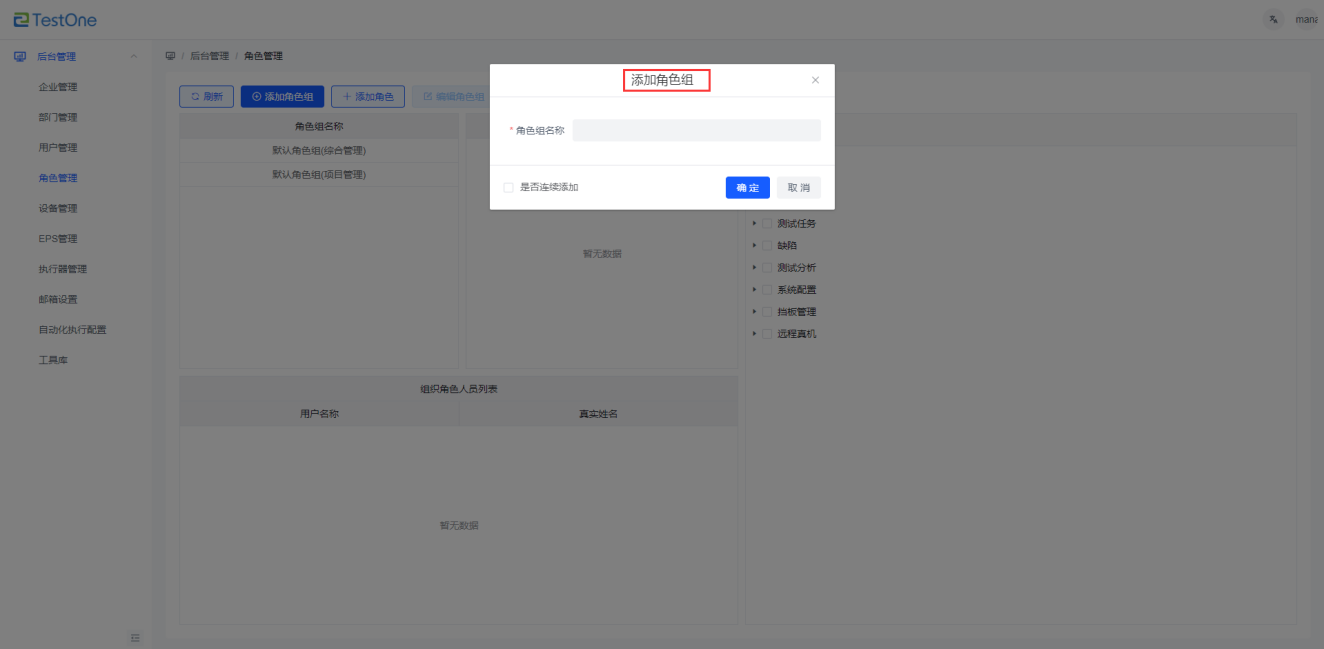Click the 角色组名称 column header
This screenshot has width=1324, height=649.
click(x=319, y=126)
